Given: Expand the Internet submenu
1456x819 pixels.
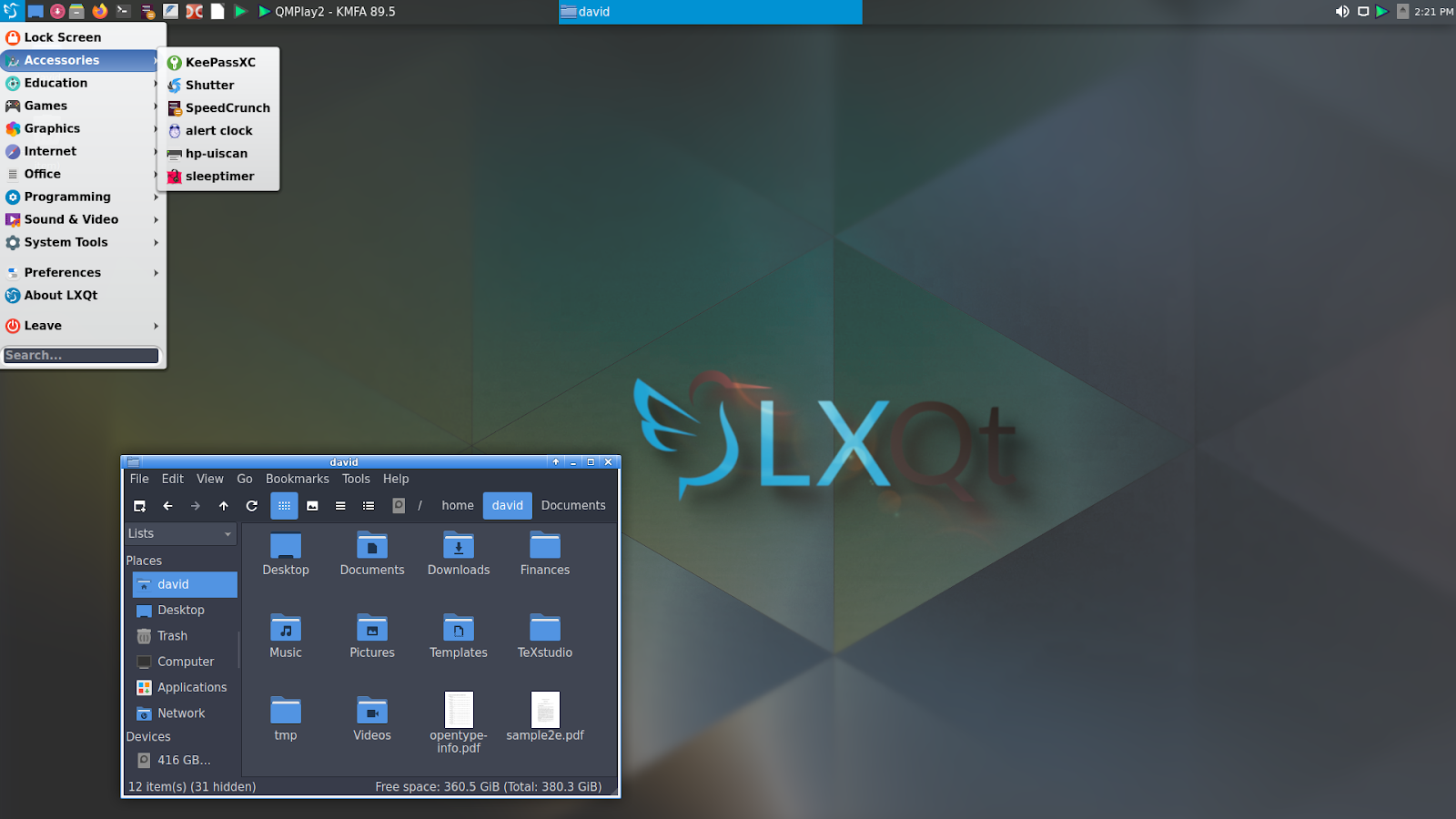Looking at the screenshot, I should (x=82, y=151).
